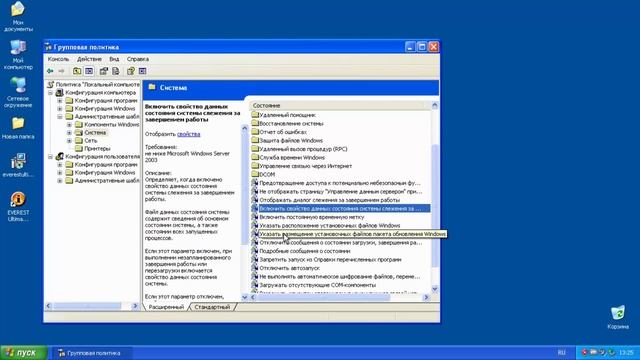Screen dimensions: 640x360
Task: Select Отключить автозапуск policy
Action: (x=286, y=268)
